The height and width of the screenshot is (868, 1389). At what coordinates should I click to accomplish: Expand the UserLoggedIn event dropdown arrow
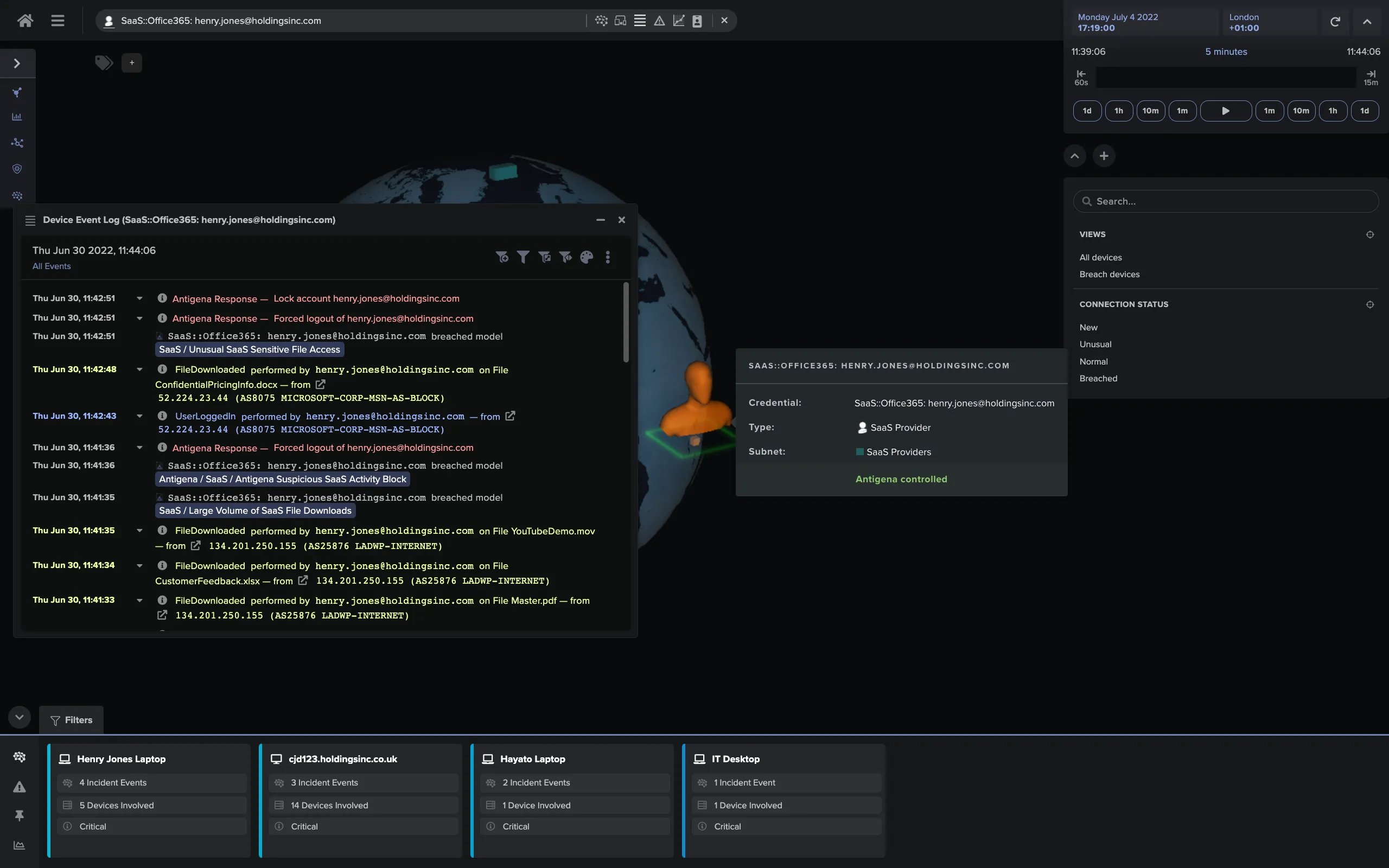pos(139,416)
